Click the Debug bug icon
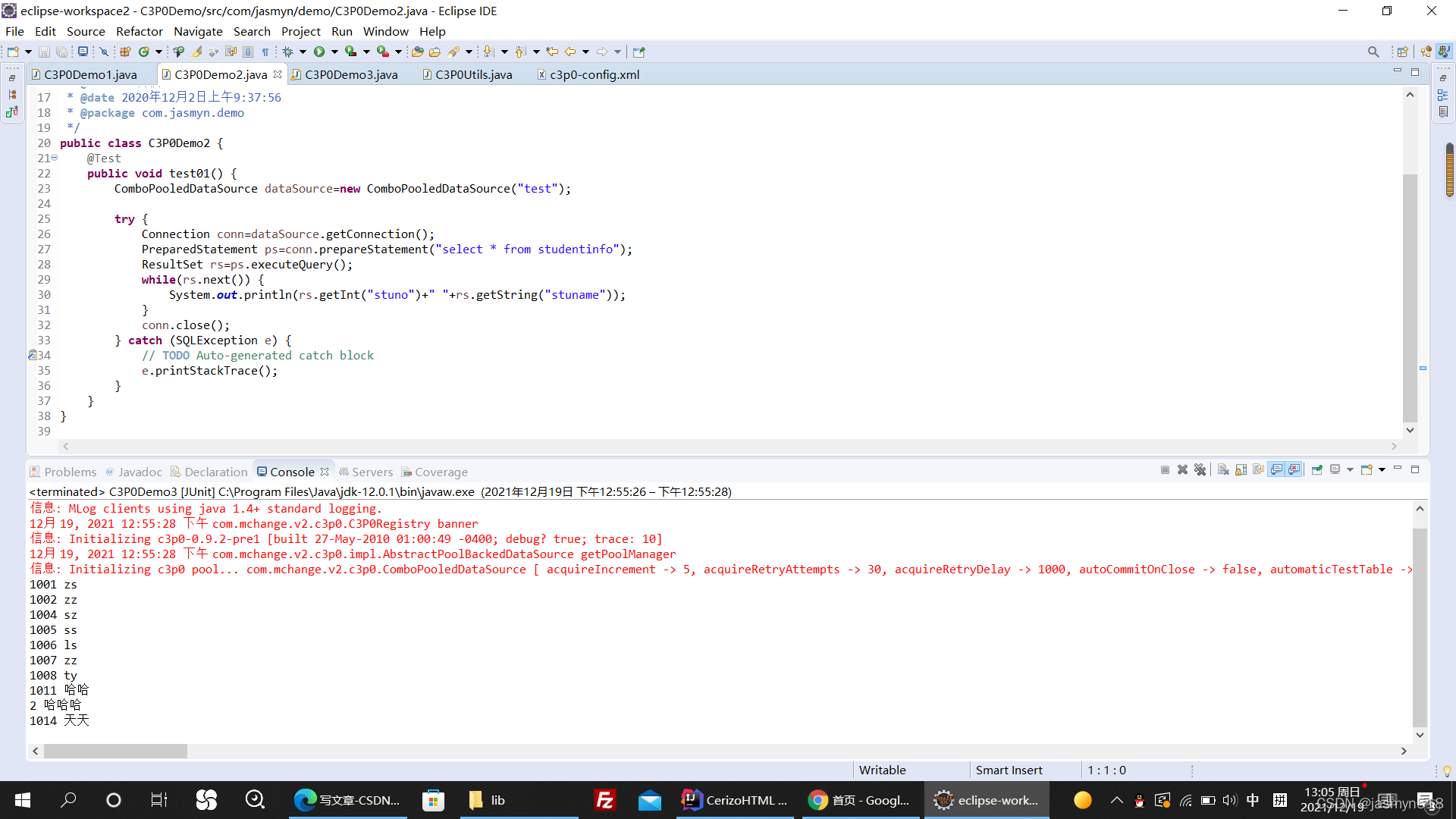The image size is (1456, 819). pyautogui.click(x=287, y=52)
